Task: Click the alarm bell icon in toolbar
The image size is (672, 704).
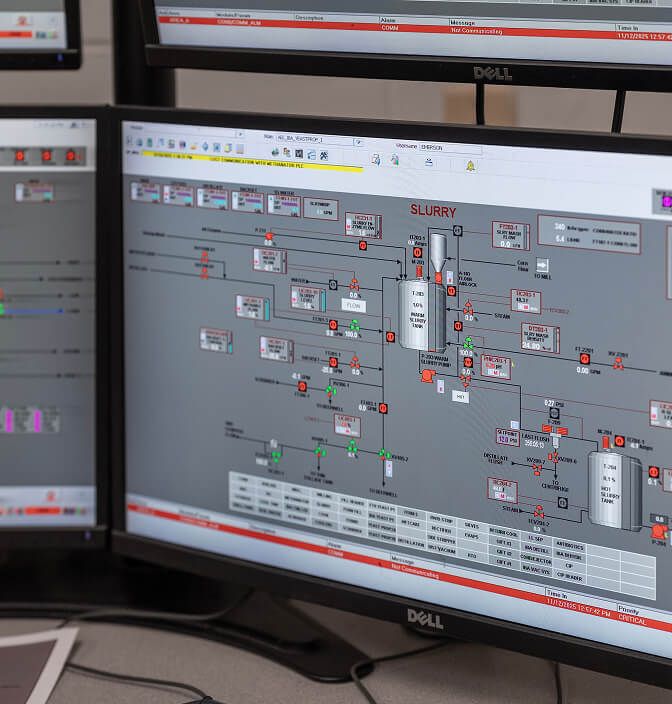Action: 470,166
